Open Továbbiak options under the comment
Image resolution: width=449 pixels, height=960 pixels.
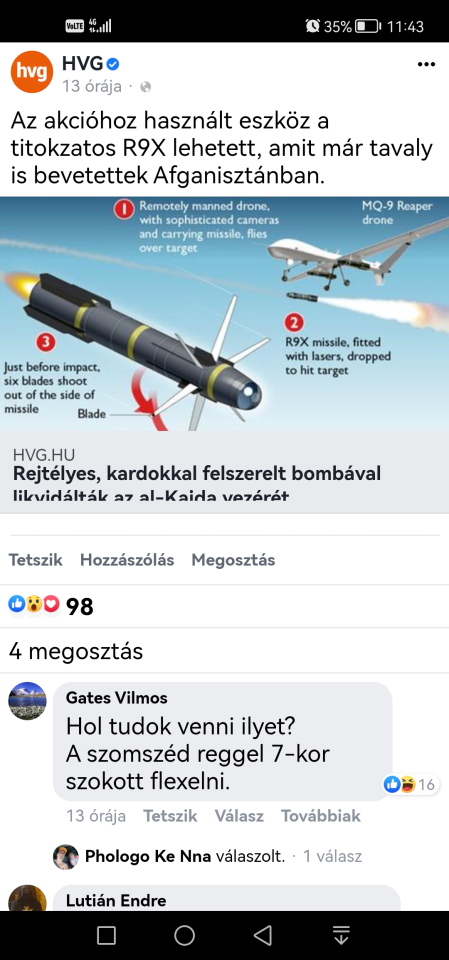tap(321, 816)
